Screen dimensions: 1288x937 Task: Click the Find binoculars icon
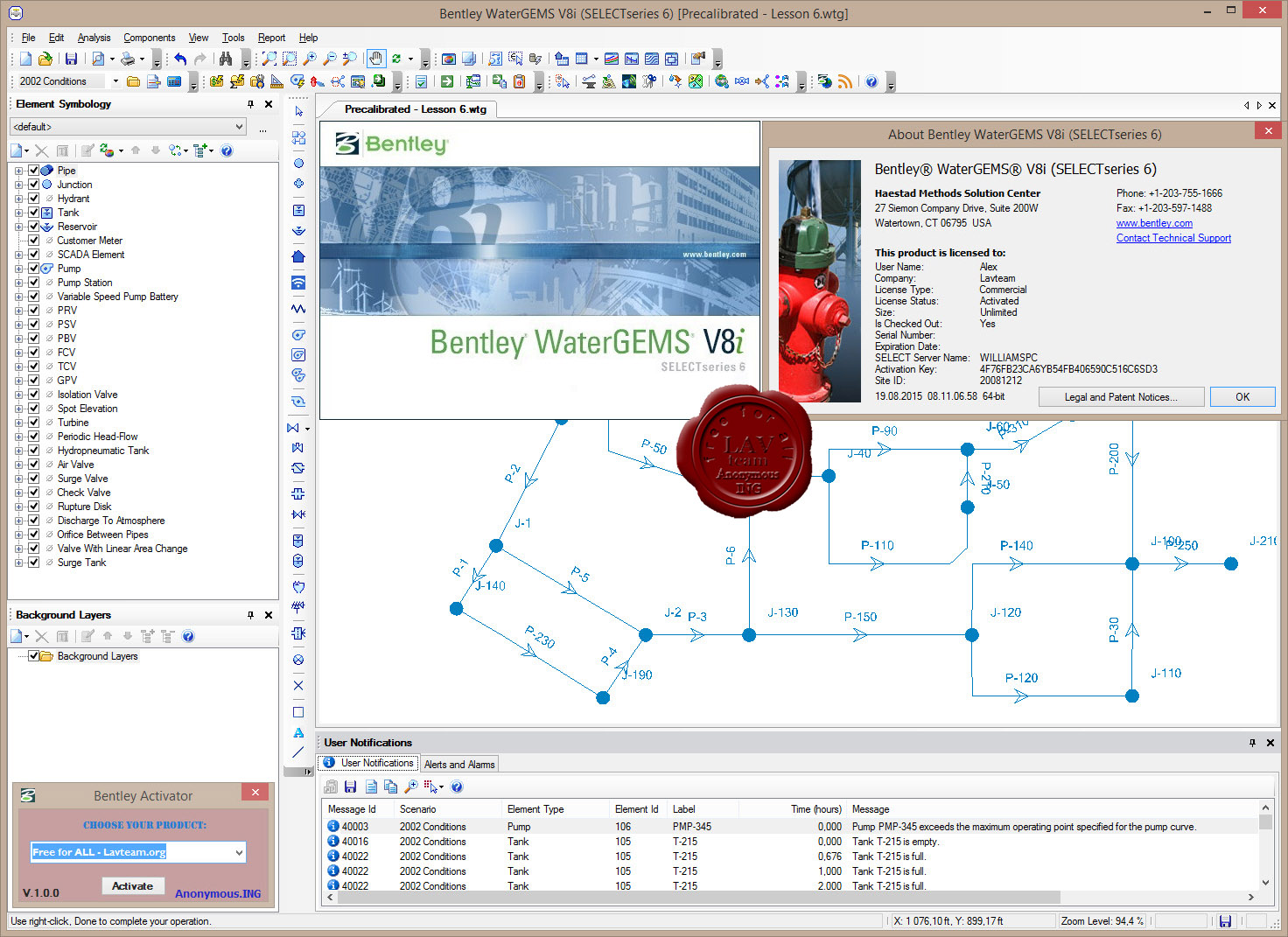(226, 59)
